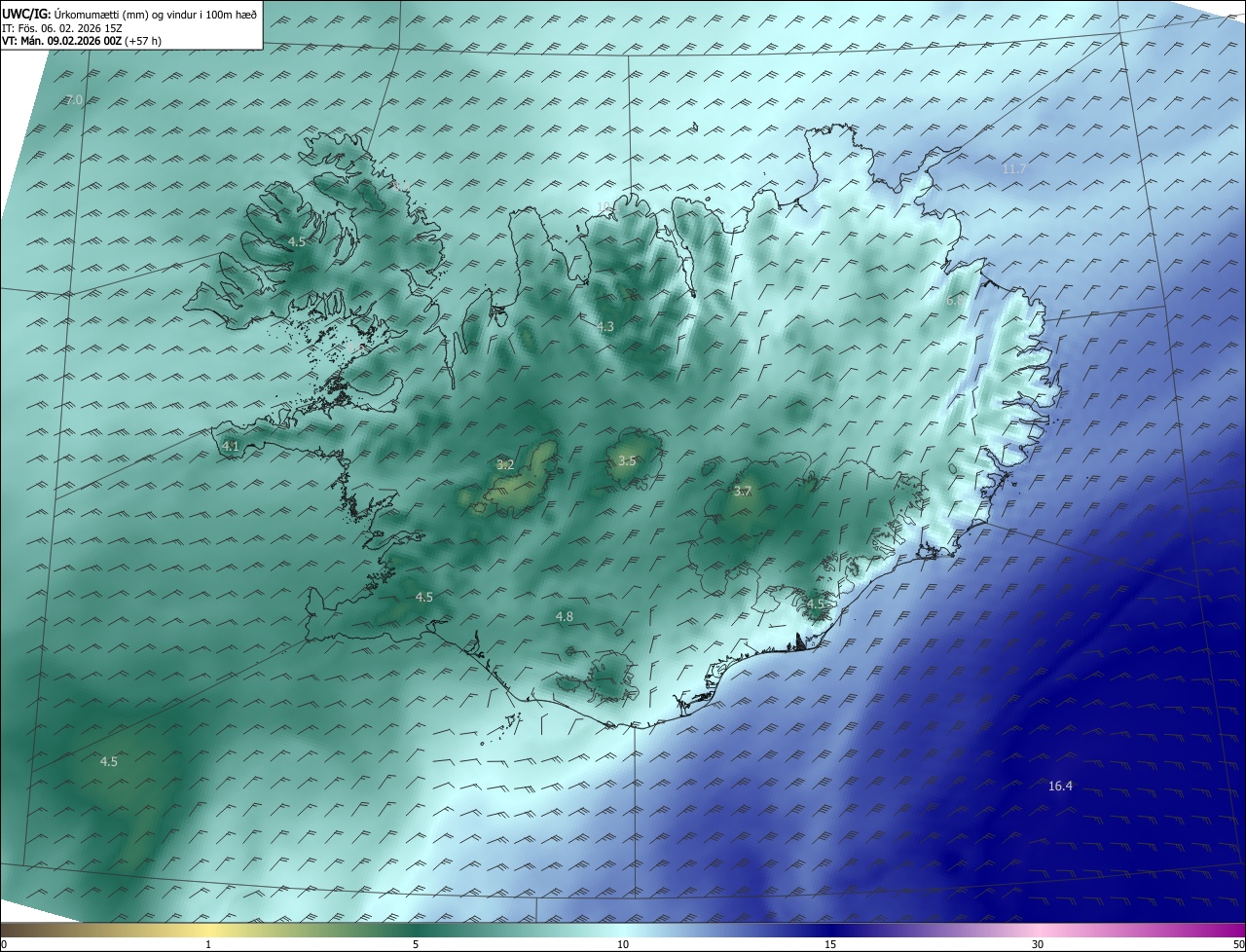The width and height of the screenshot is (1246, 952).
Task: Click the colorbar tick label 30
Action: 1038,944
